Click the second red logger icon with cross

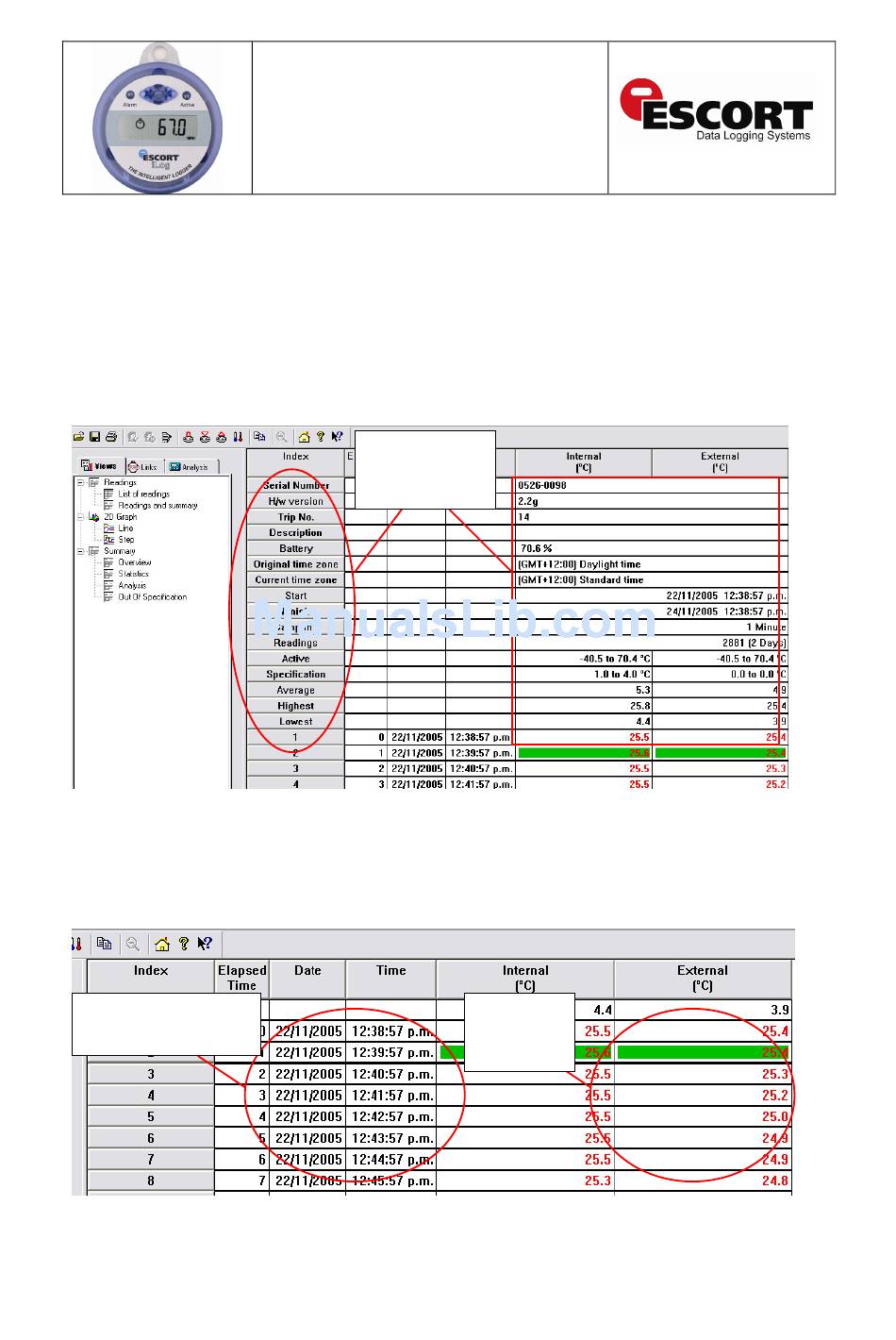point(205,437)
